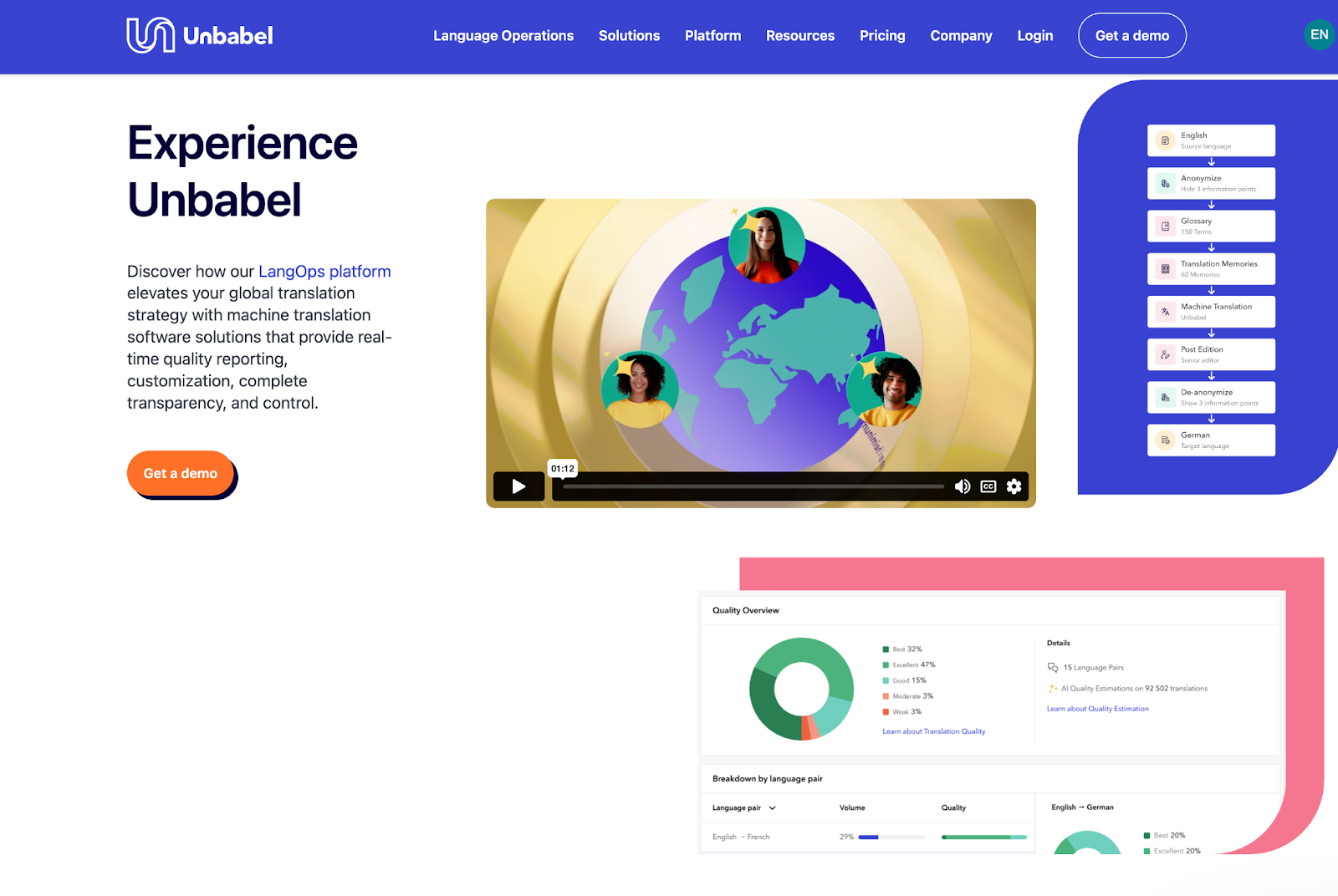Open the Language Operations menu
Viewport: 1338px width, 896px height.
click(503, 36)
